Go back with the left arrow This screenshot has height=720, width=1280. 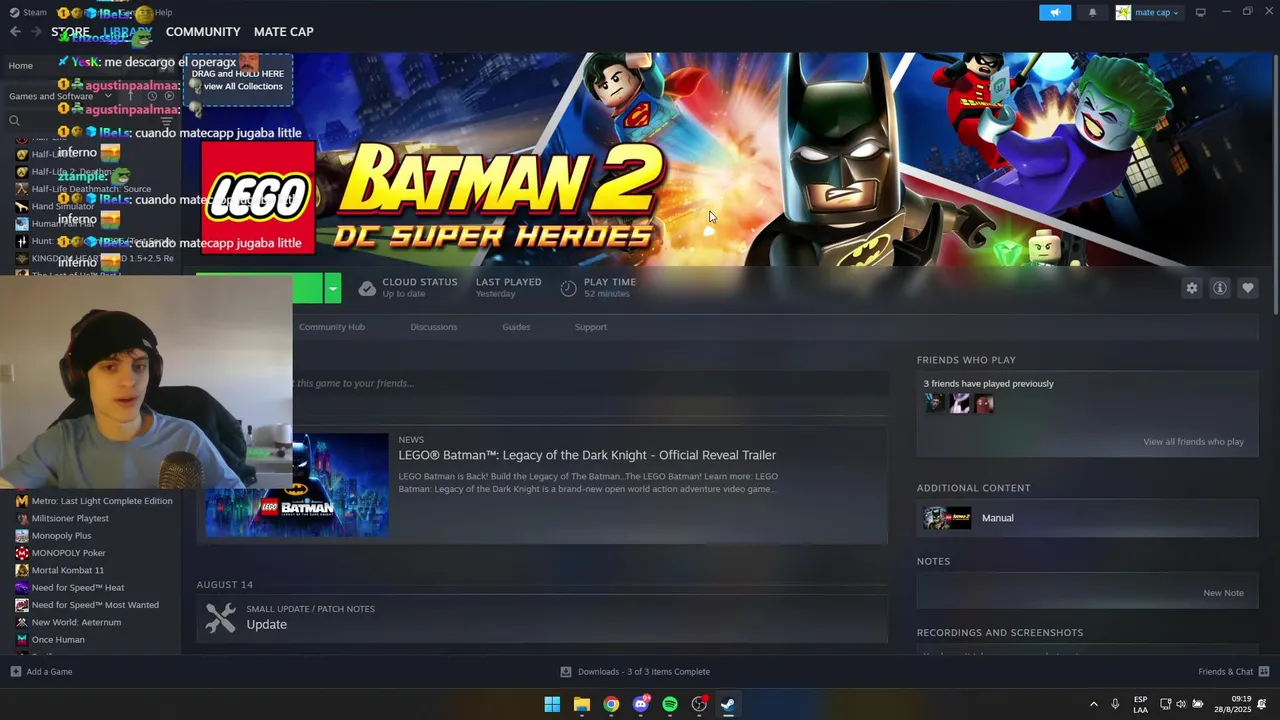click(15, 32)
